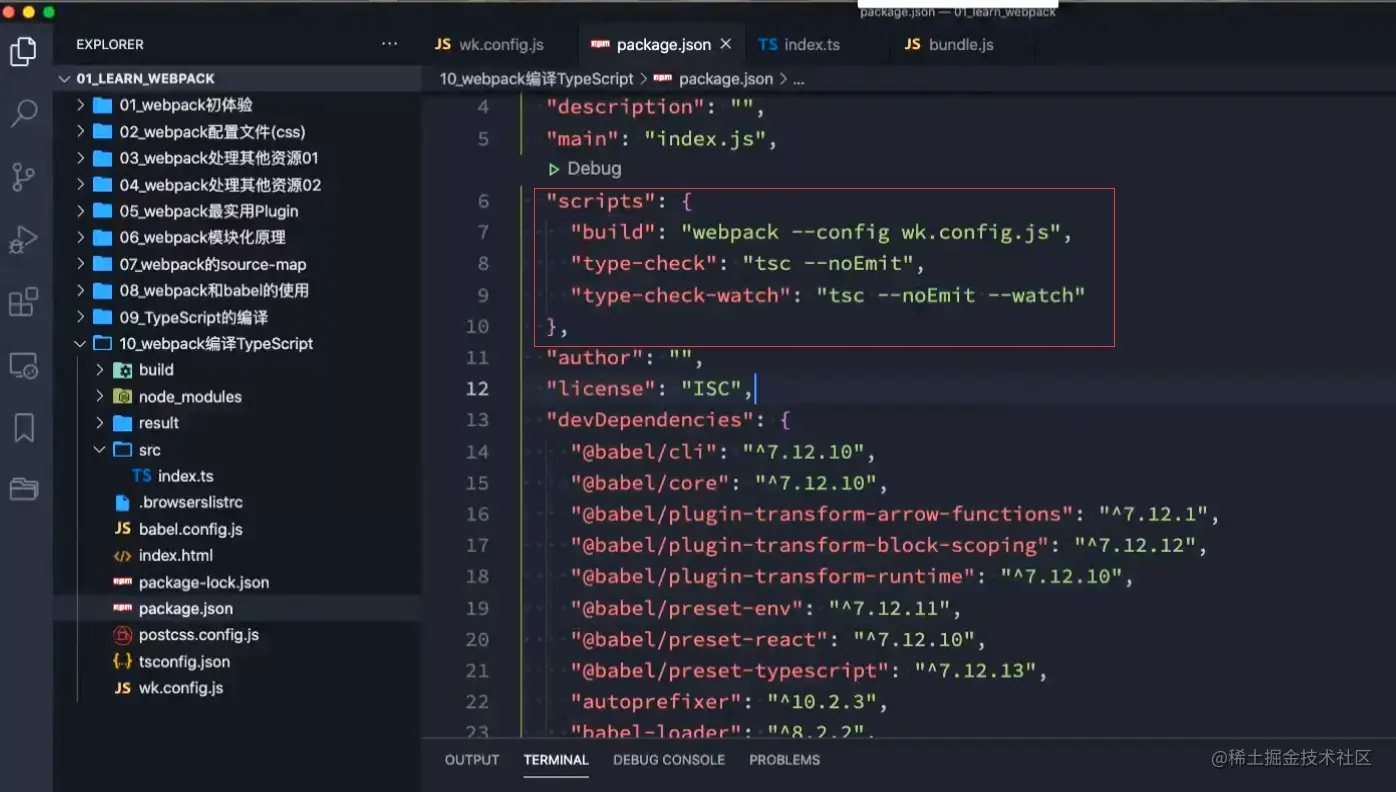The height and width of the screenshot is (792, 1396).
Task: Click the "devDependencies" key on line 13
Action: click(650, 420)
